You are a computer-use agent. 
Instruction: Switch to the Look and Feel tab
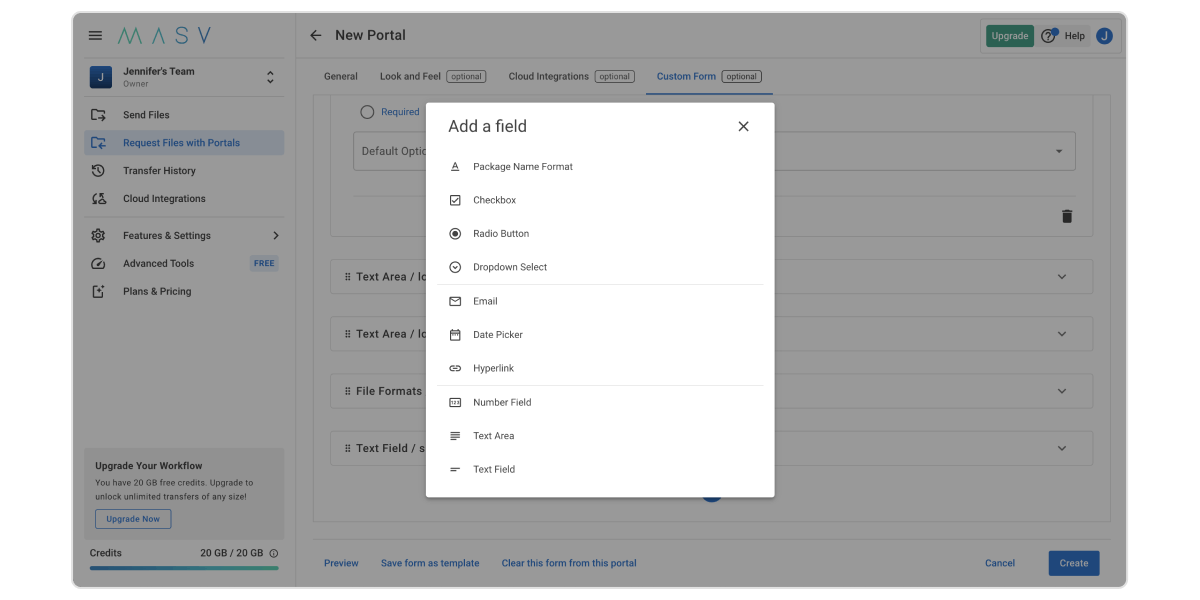433,76
